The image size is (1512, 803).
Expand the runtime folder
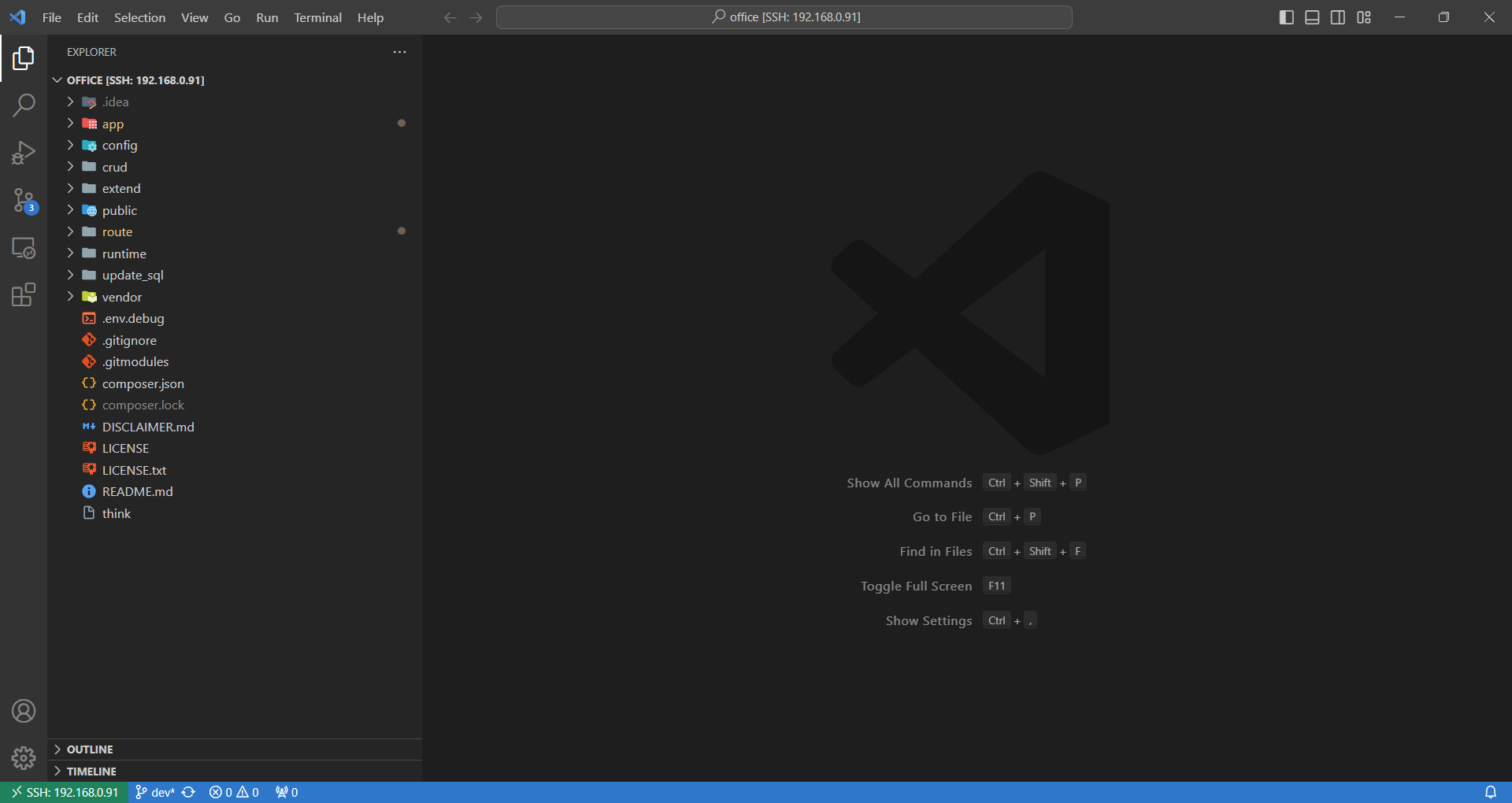click(235, 253)
